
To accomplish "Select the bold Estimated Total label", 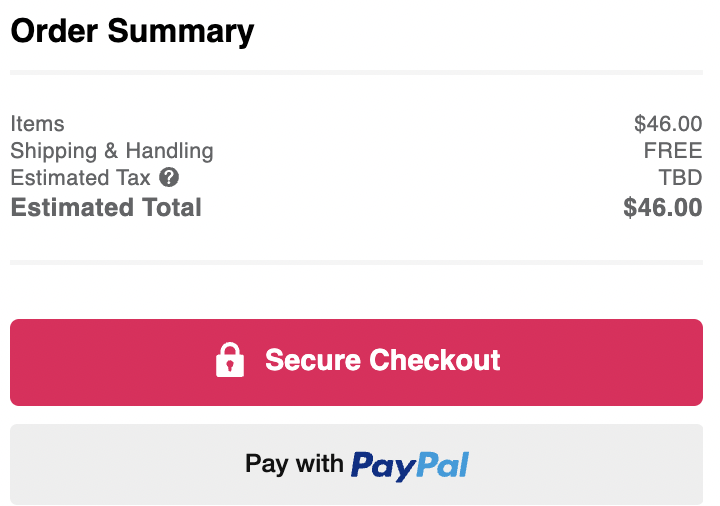I will (106, 207).
